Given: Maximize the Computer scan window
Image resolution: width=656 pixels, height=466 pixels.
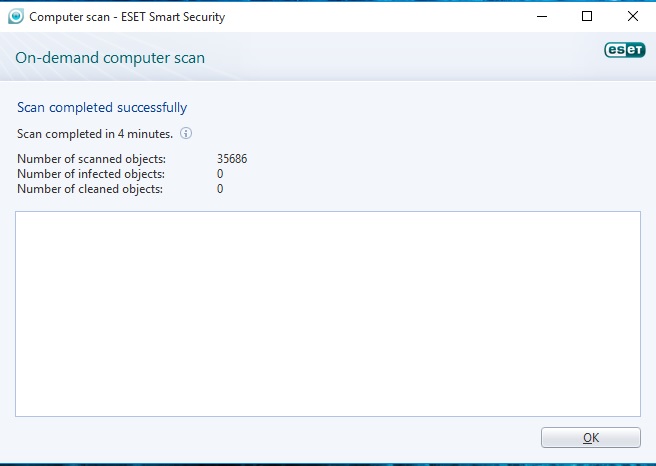Looking at the screenshot, I should [587, 17].
